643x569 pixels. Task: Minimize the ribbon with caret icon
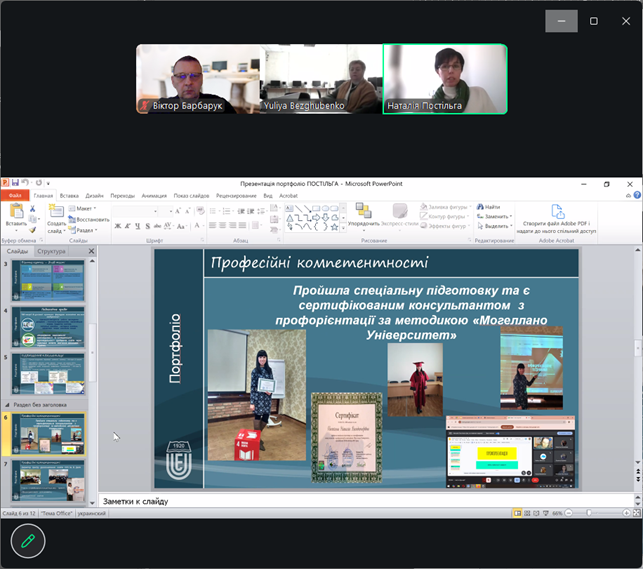pyautogui.click(x=628, y=196)
